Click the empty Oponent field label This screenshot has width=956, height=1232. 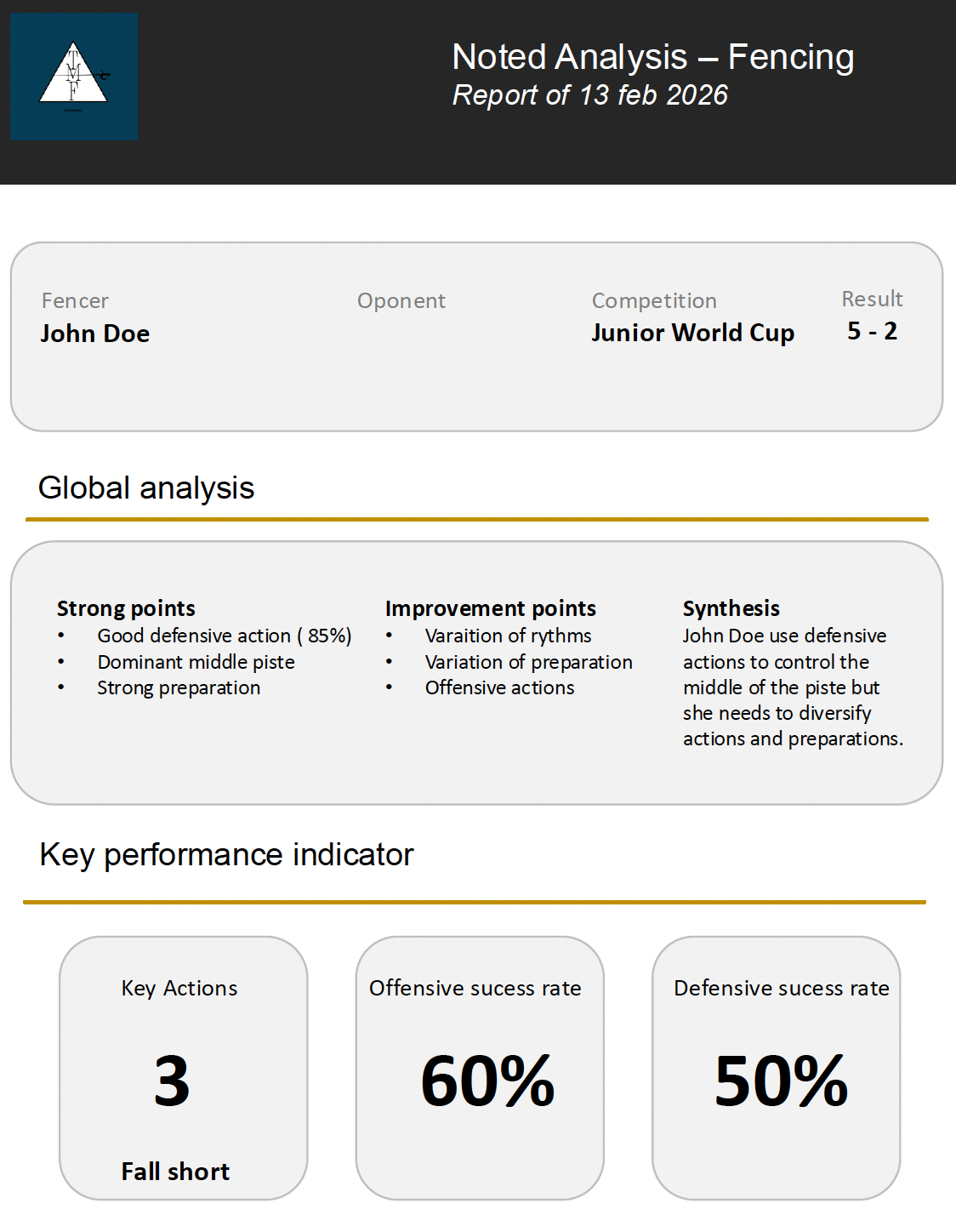tap(401, 301)
